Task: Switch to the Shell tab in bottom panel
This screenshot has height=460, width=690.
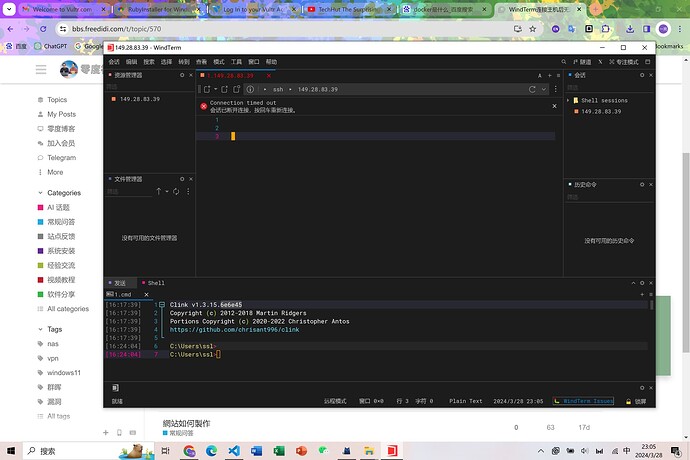Action: 153,283
